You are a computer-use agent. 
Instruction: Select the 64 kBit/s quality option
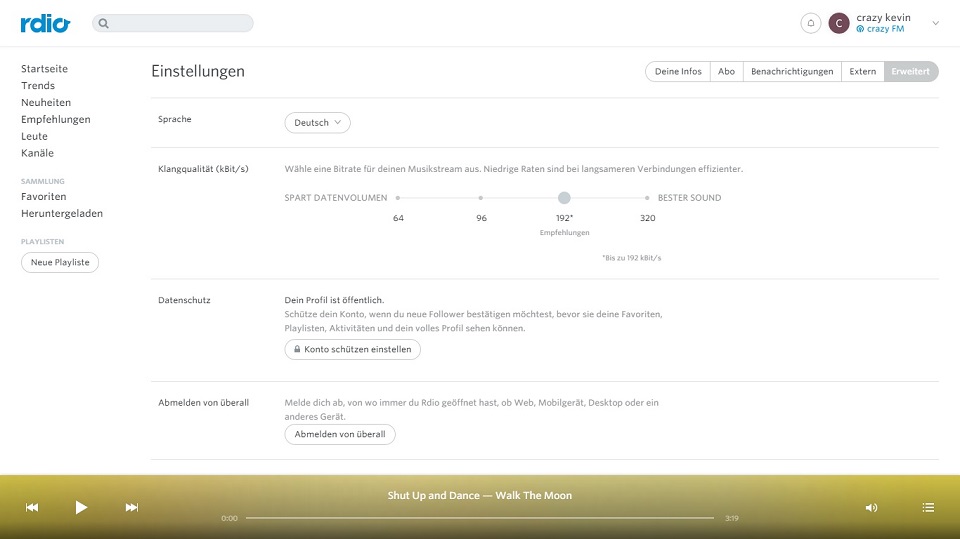[398, 198]
